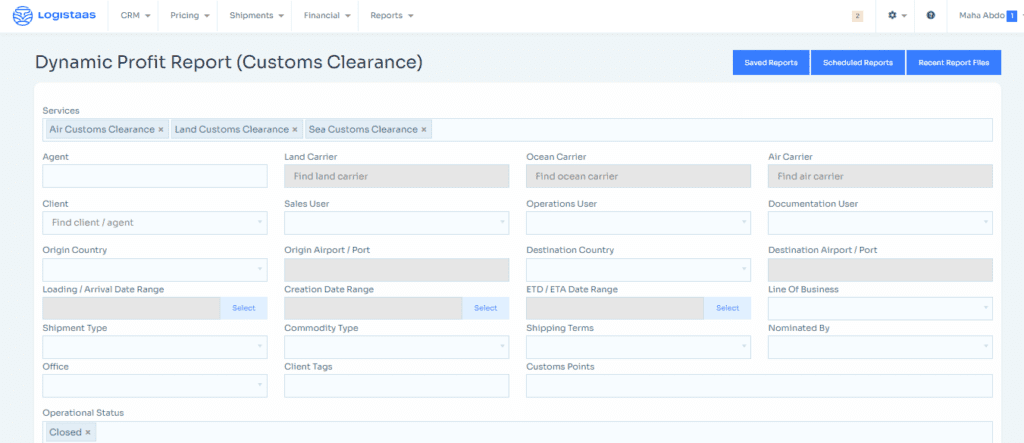Click the Agent input field
This screenshot has width=1024, height=443.
pos(155,176)
